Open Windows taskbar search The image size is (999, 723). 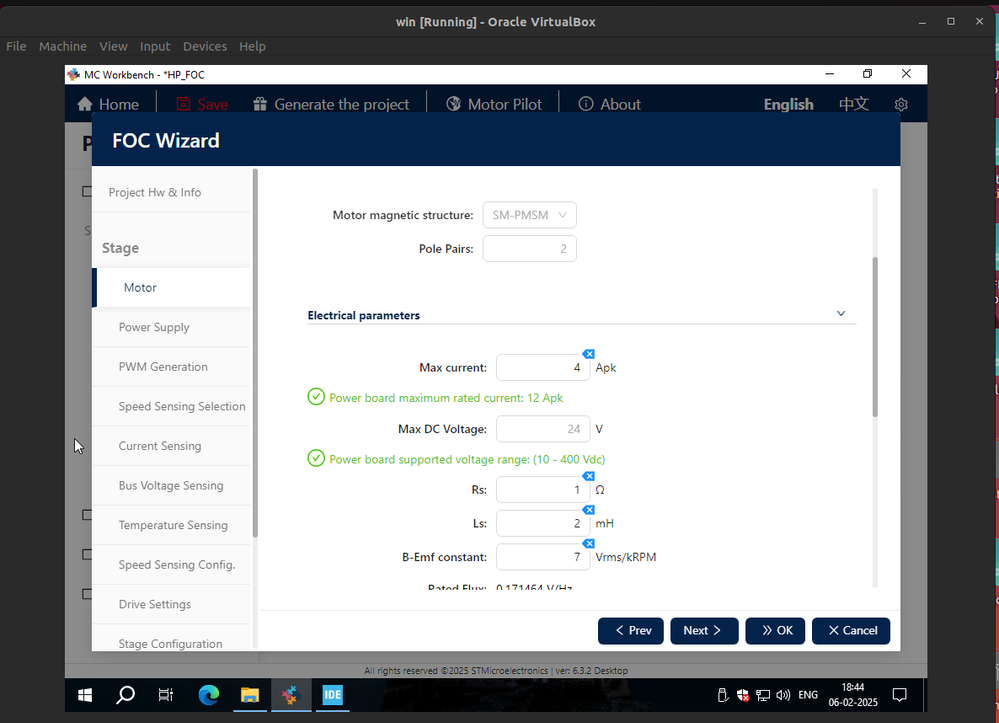(126, 695)
